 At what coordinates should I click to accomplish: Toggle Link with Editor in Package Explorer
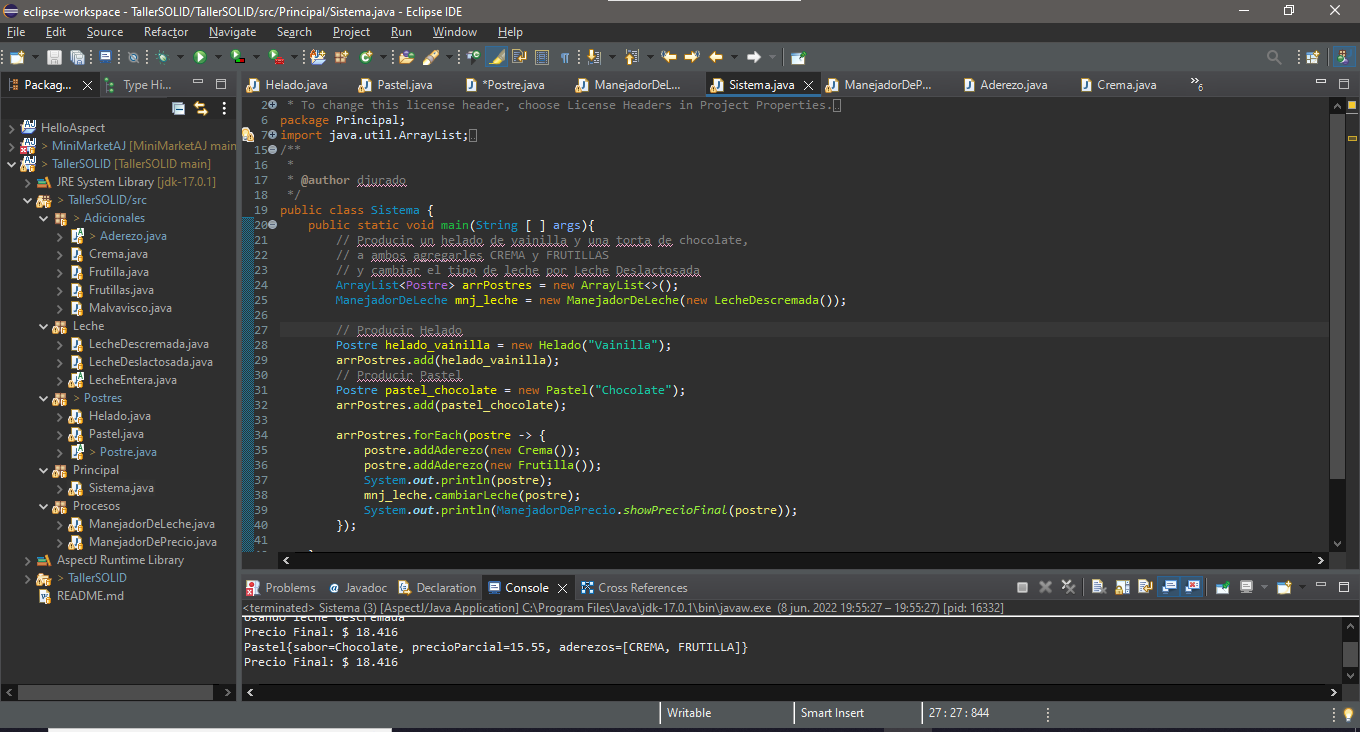(x=201, y=108)
